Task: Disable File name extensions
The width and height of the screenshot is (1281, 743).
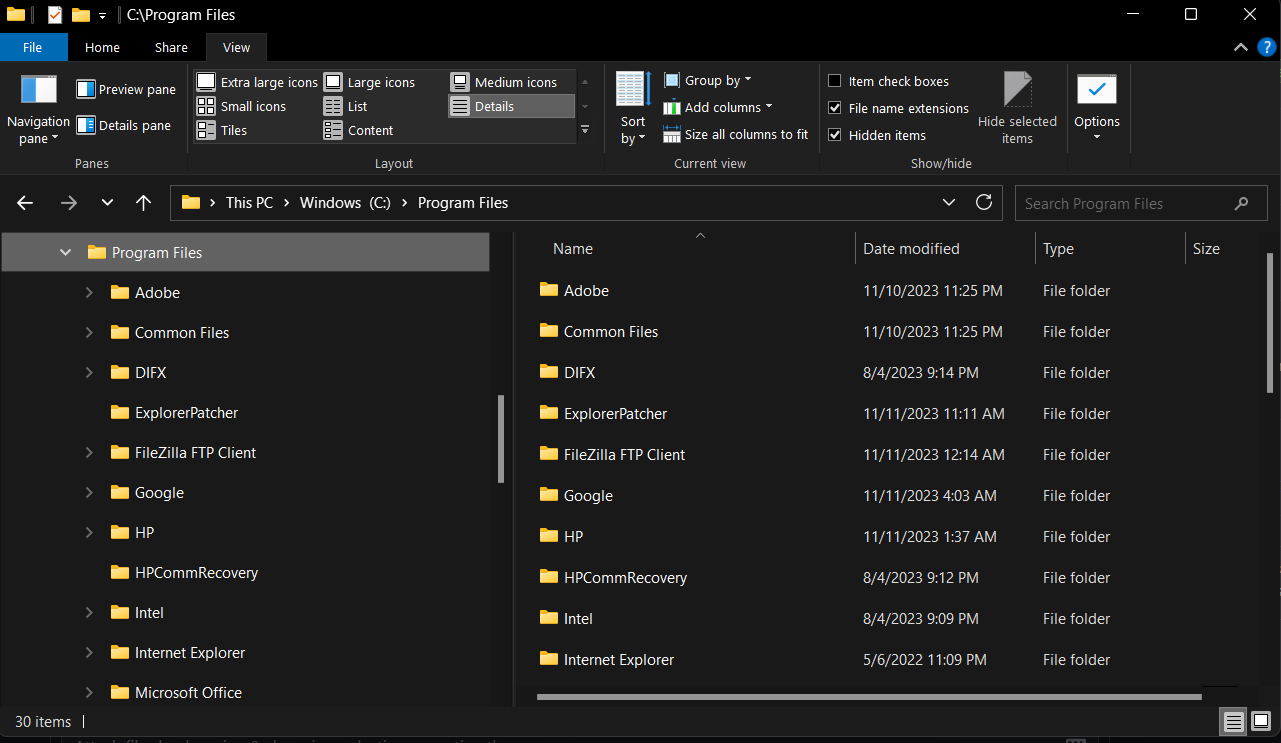Action: point(835,108)
